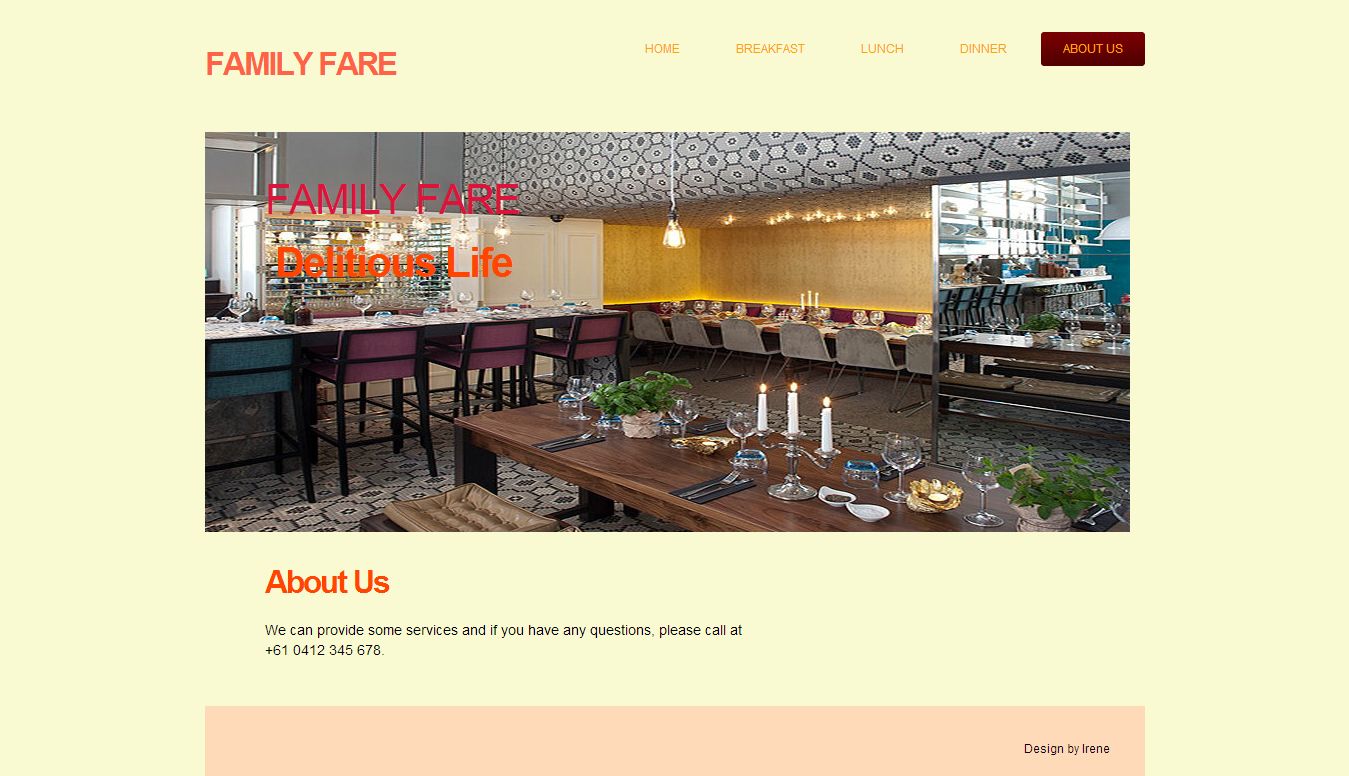Click the phone number +61 0412 345 678
The height and width of the screenshot is (776, 1349).
[323, 650]
